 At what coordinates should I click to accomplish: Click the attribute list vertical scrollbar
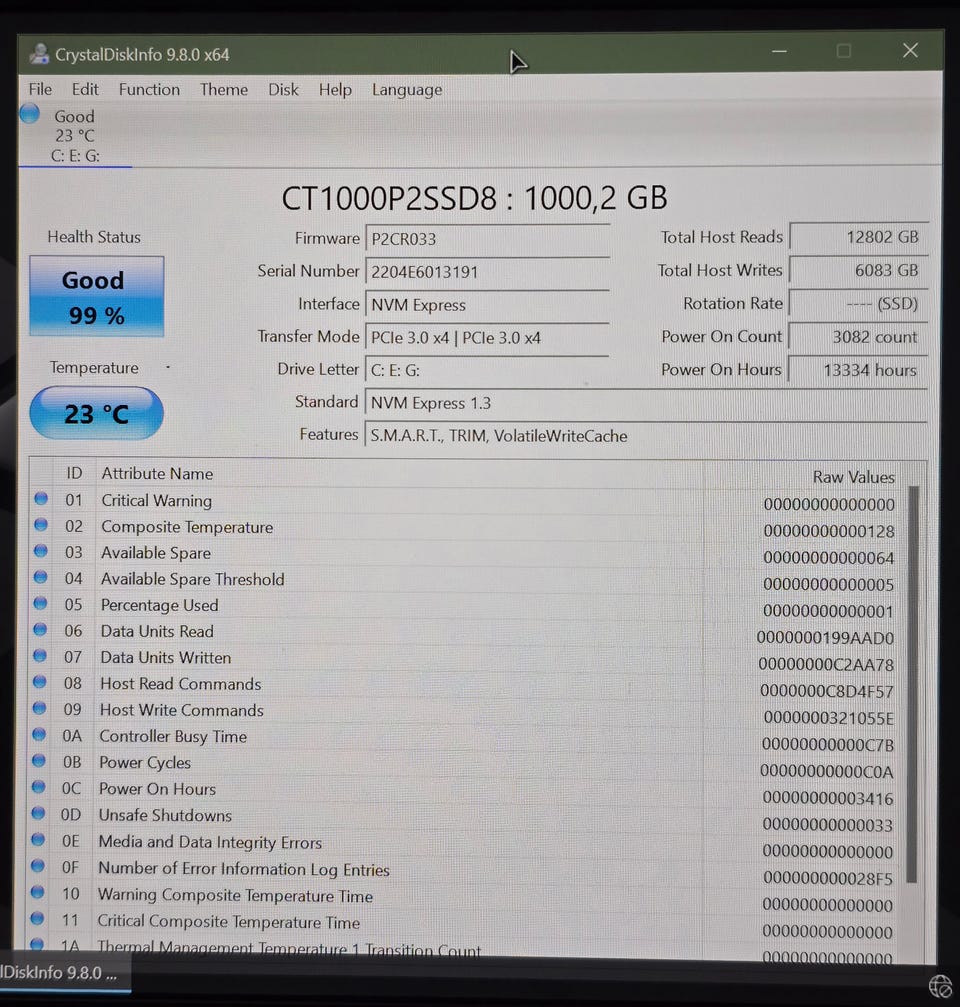pyautogui.click(x=912, y=684)
